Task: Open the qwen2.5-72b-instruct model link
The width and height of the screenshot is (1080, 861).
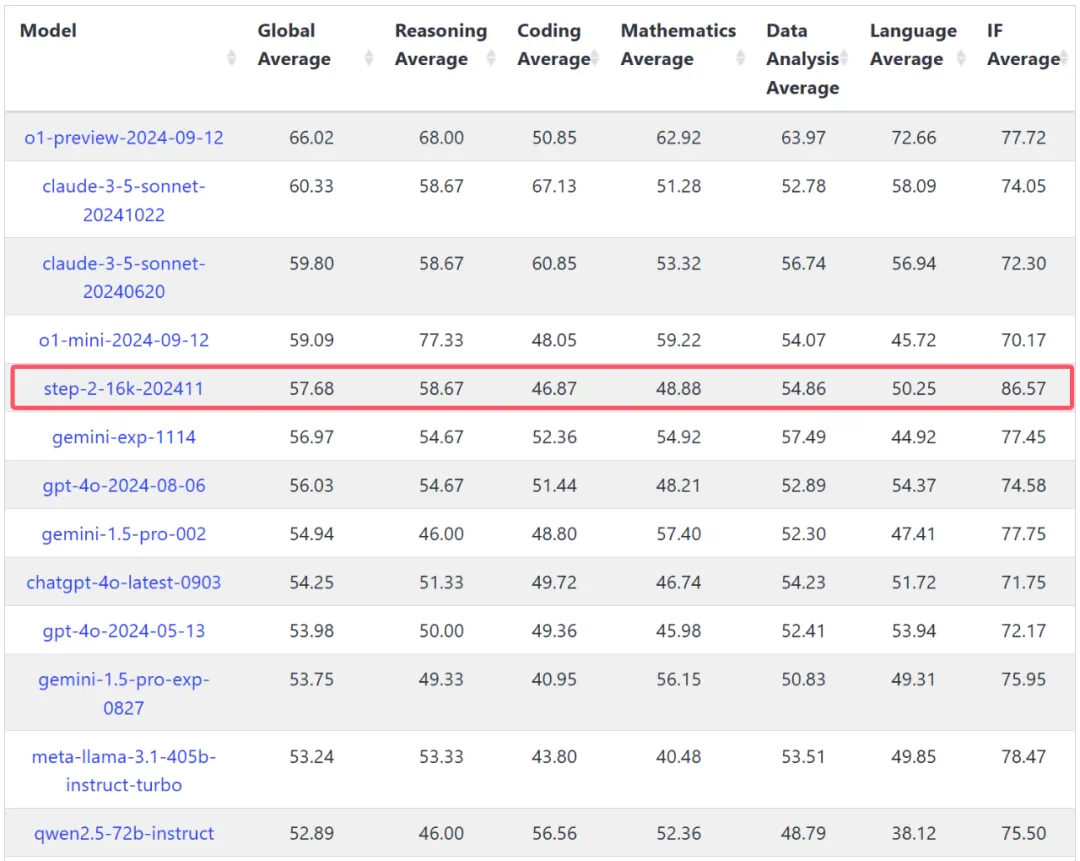Action: 124,833
